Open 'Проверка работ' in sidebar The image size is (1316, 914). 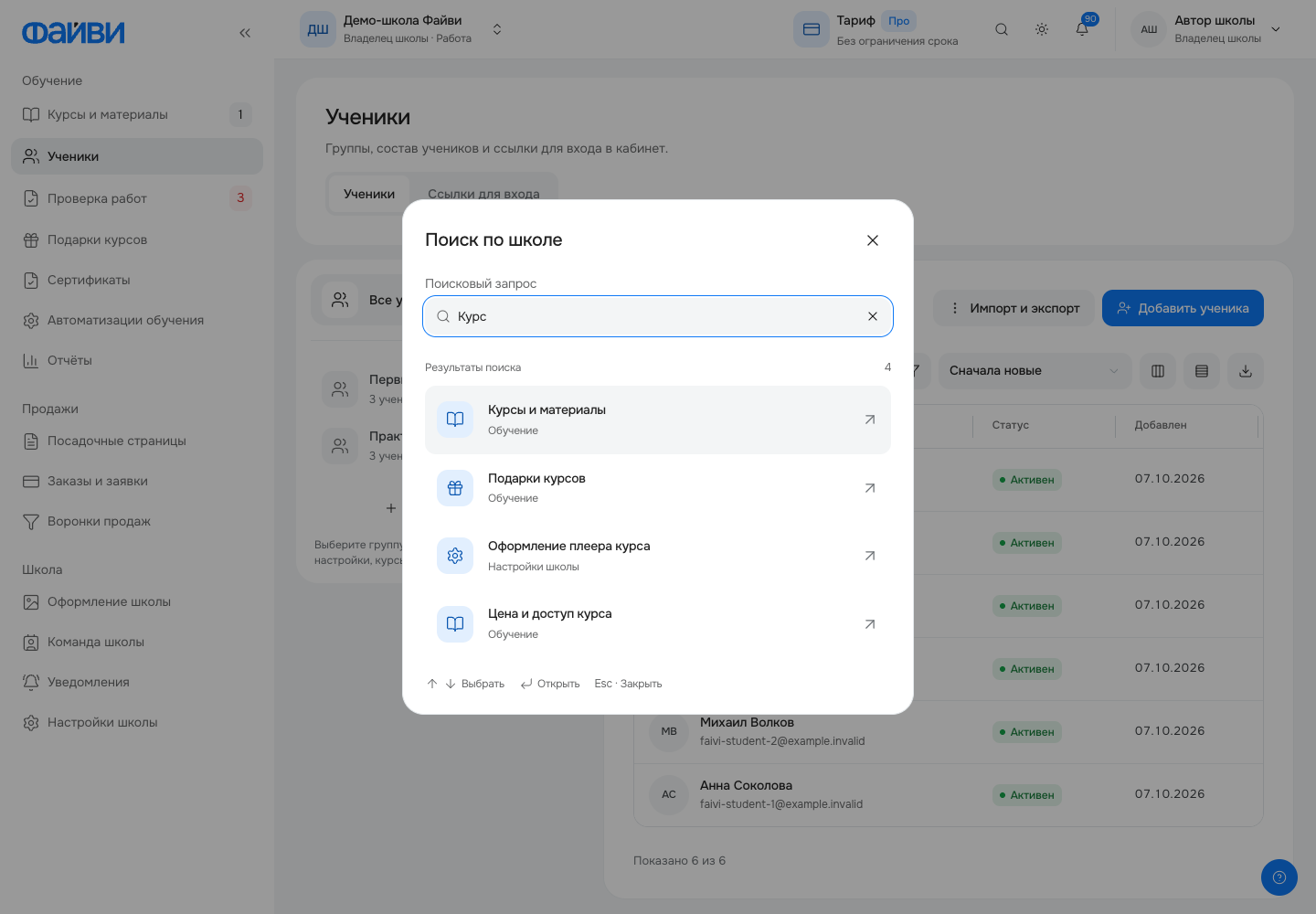tap(137, 198)
